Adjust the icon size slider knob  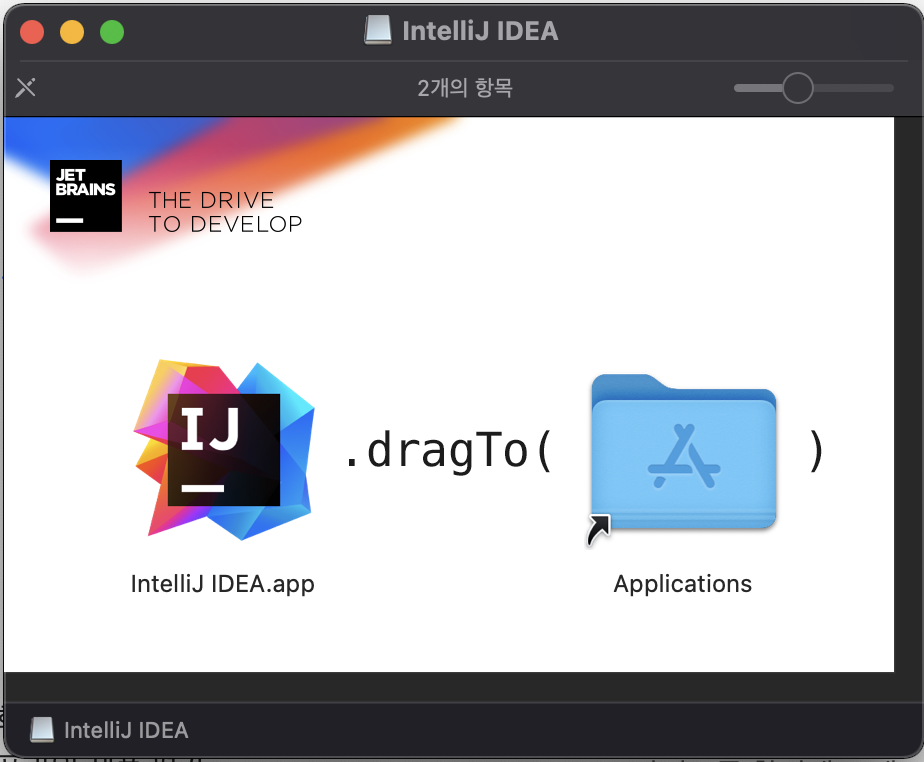(798, 88)
